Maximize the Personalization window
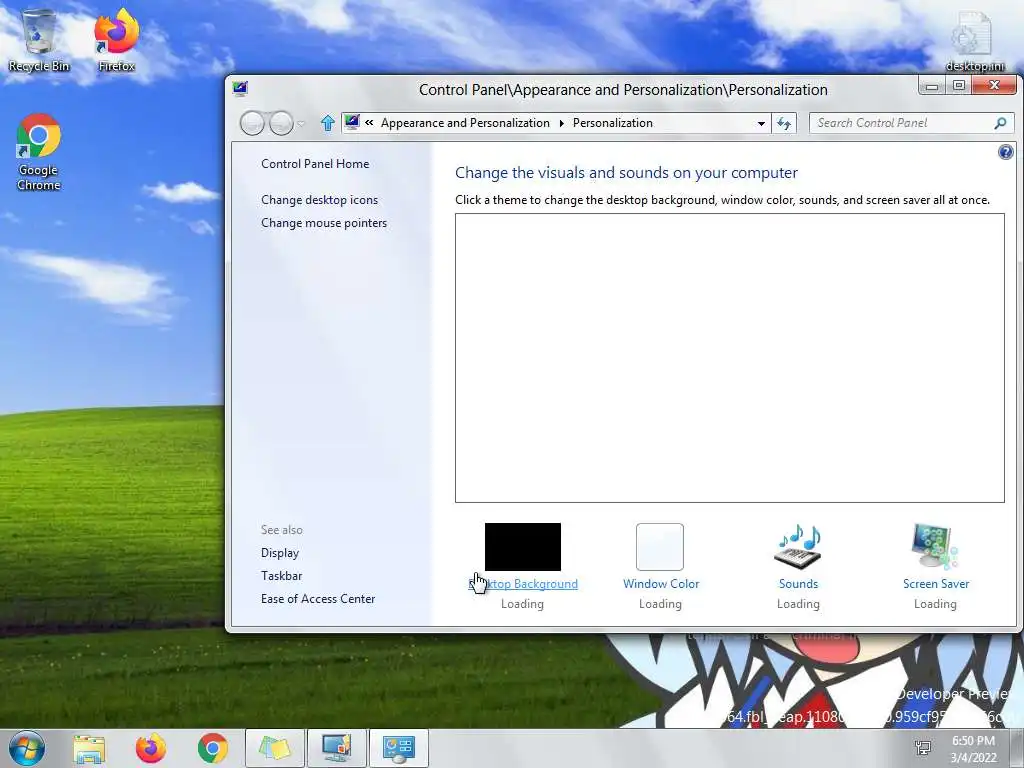Screen dimensions: 1024x768 pyautogui.click(x=959, y=86)
